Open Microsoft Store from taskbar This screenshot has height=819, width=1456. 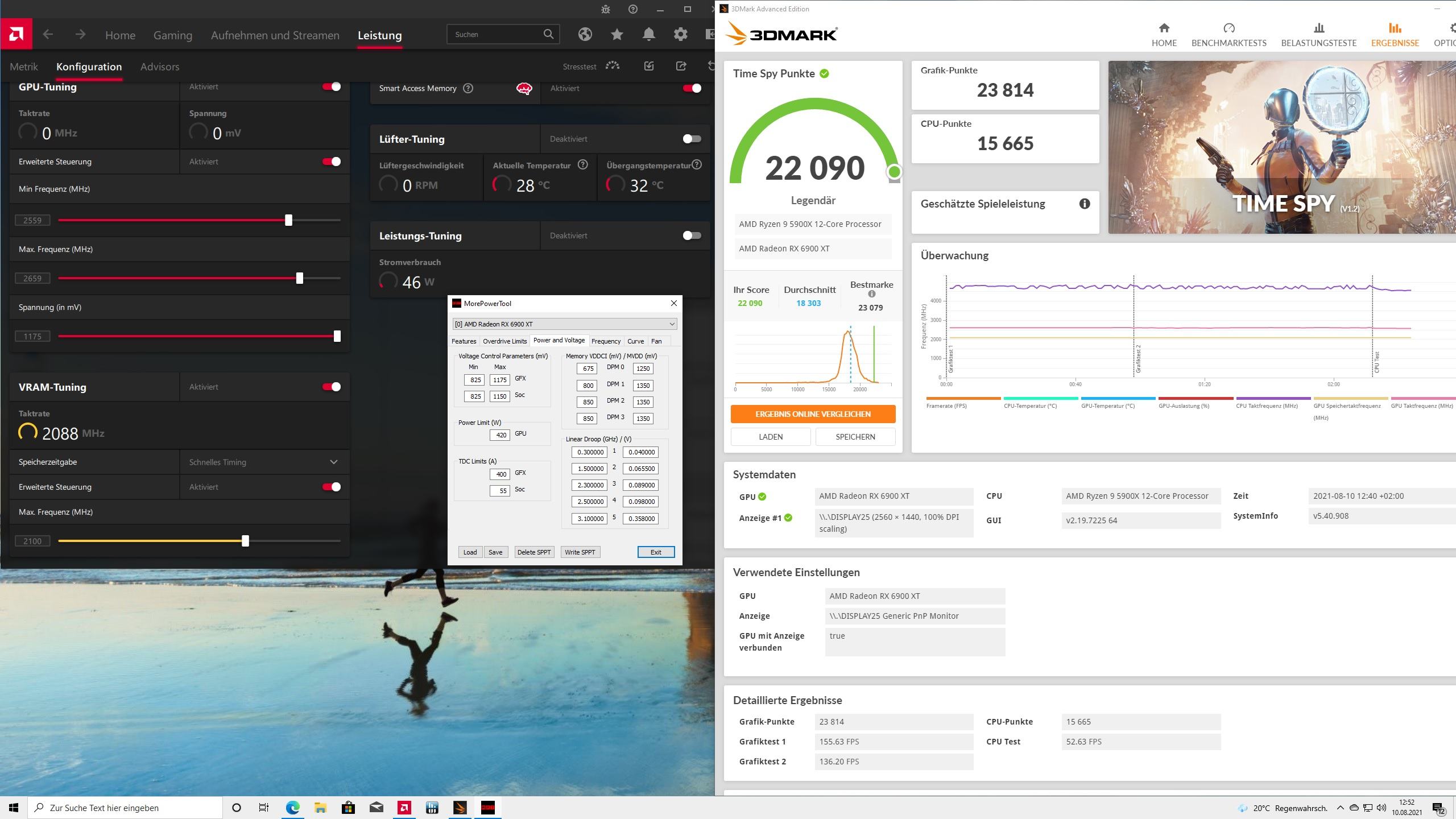tap(348, 808)
